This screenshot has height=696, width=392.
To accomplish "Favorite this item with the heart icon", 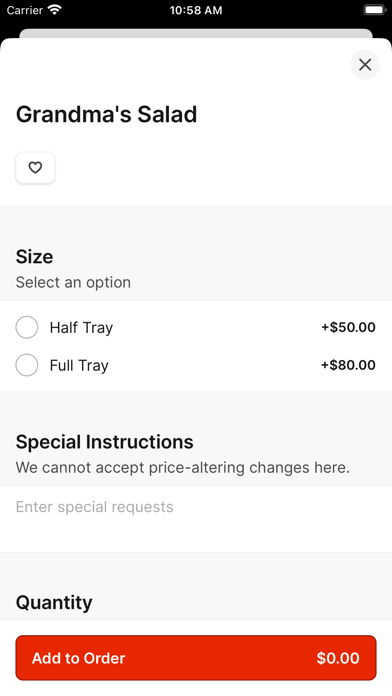I will (35, 168).
